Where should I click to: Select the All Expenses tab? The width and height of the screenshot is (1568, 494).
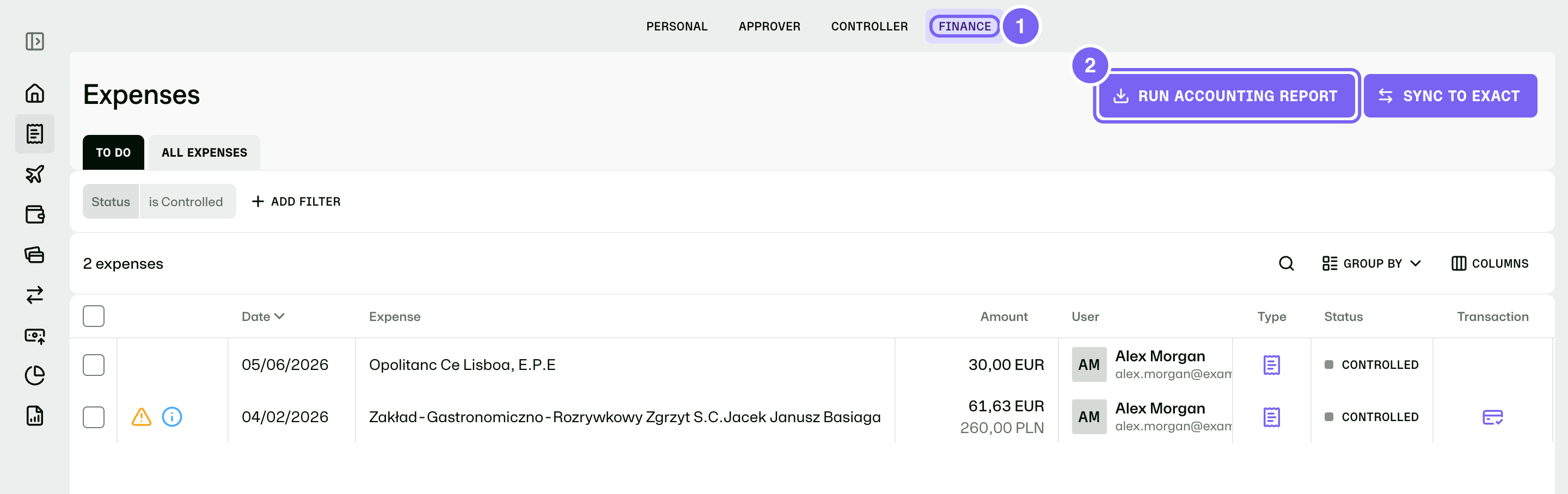pyautogui.click(x=205, y=153)
